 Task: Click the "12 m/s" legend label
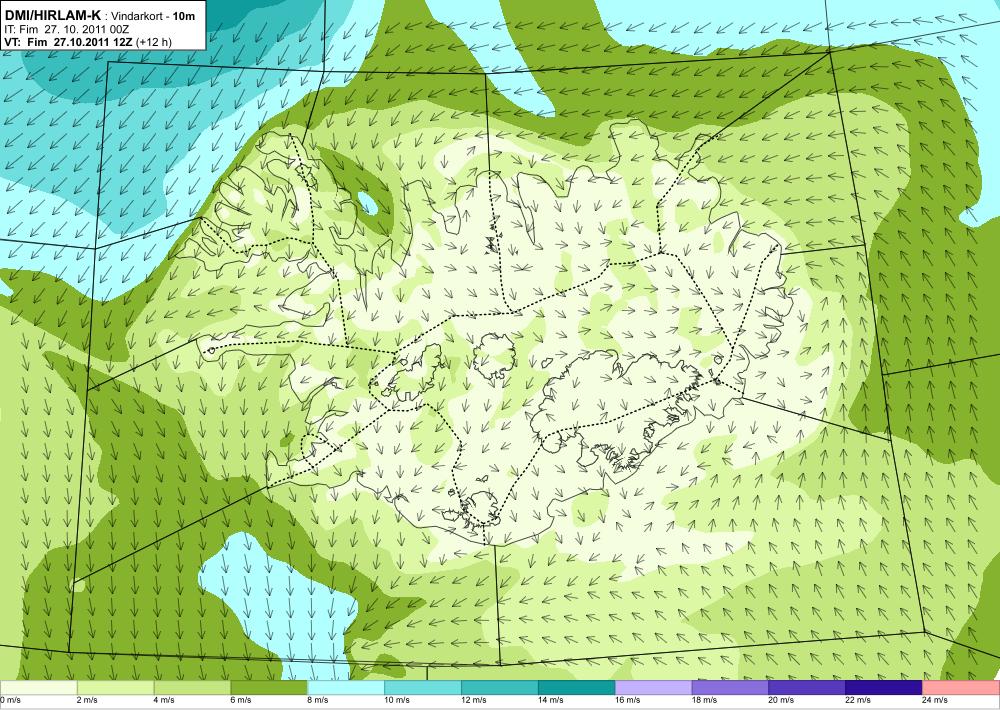pyautogui.click(x=474, y=700)
